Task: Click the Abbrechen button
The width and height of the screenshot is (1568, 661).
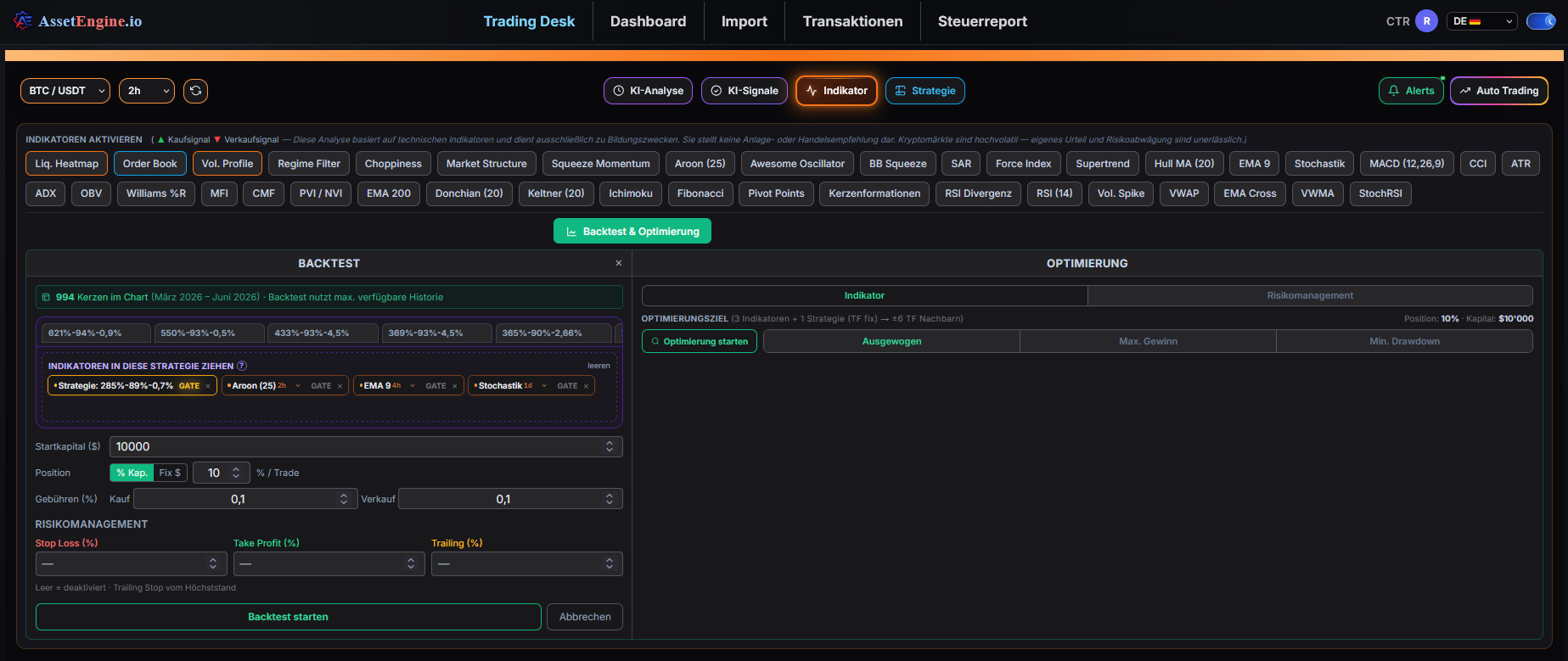Action: tap(585, 617)
